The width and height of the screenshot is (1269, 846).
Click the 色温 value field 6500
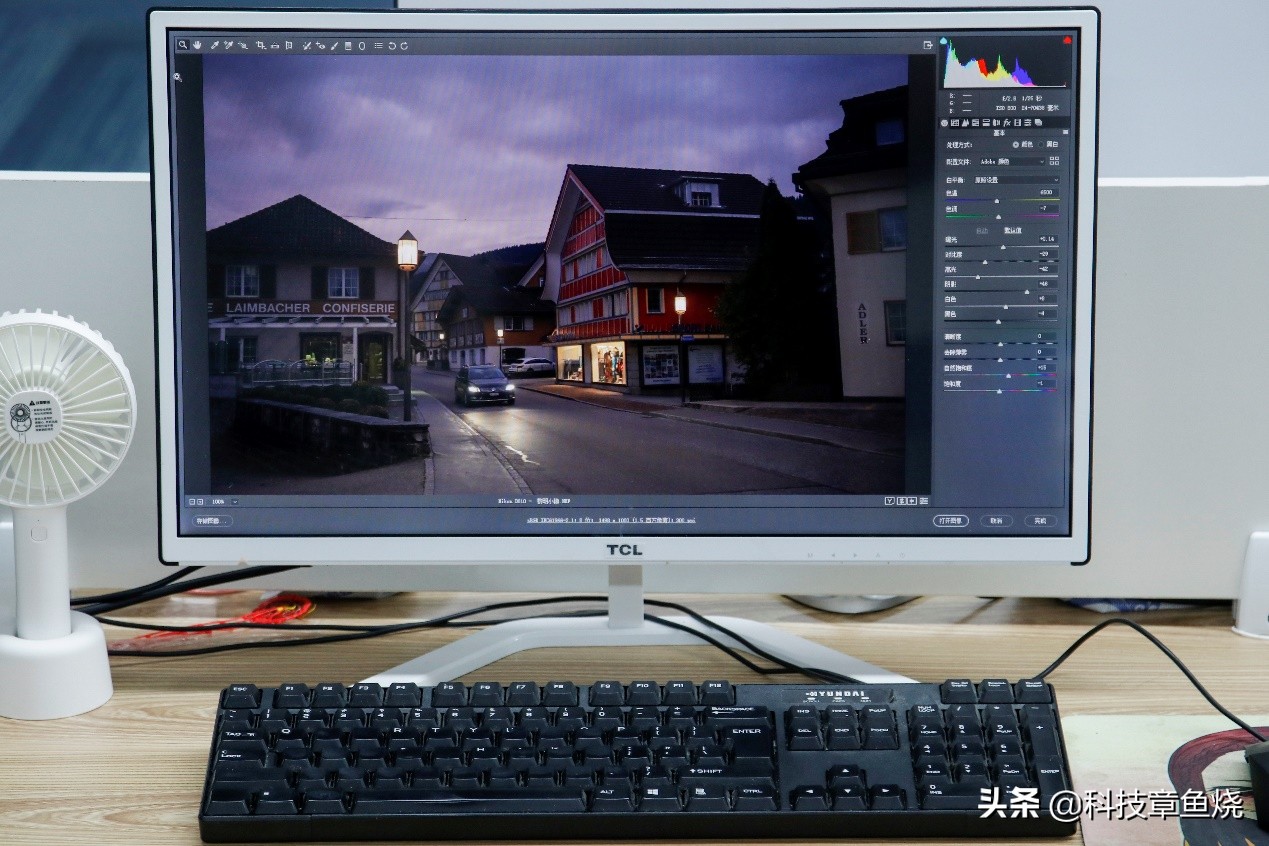(1049, 192)
